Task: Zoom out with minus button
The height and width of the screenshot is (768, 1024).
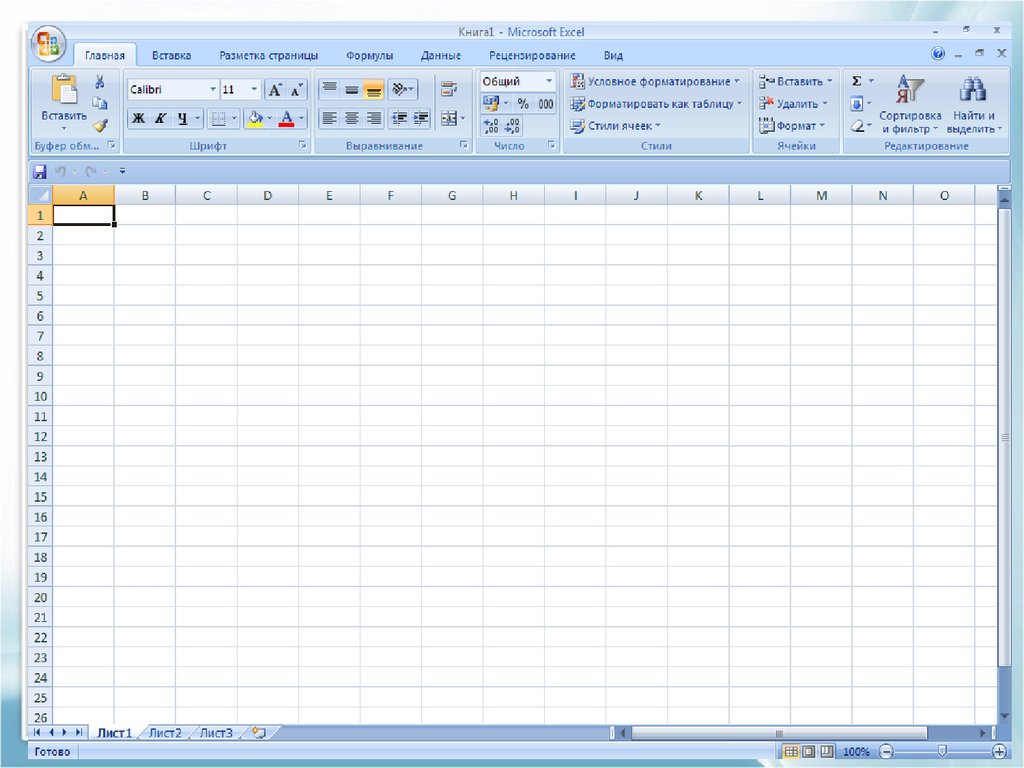Action: (x=886, y=752)
